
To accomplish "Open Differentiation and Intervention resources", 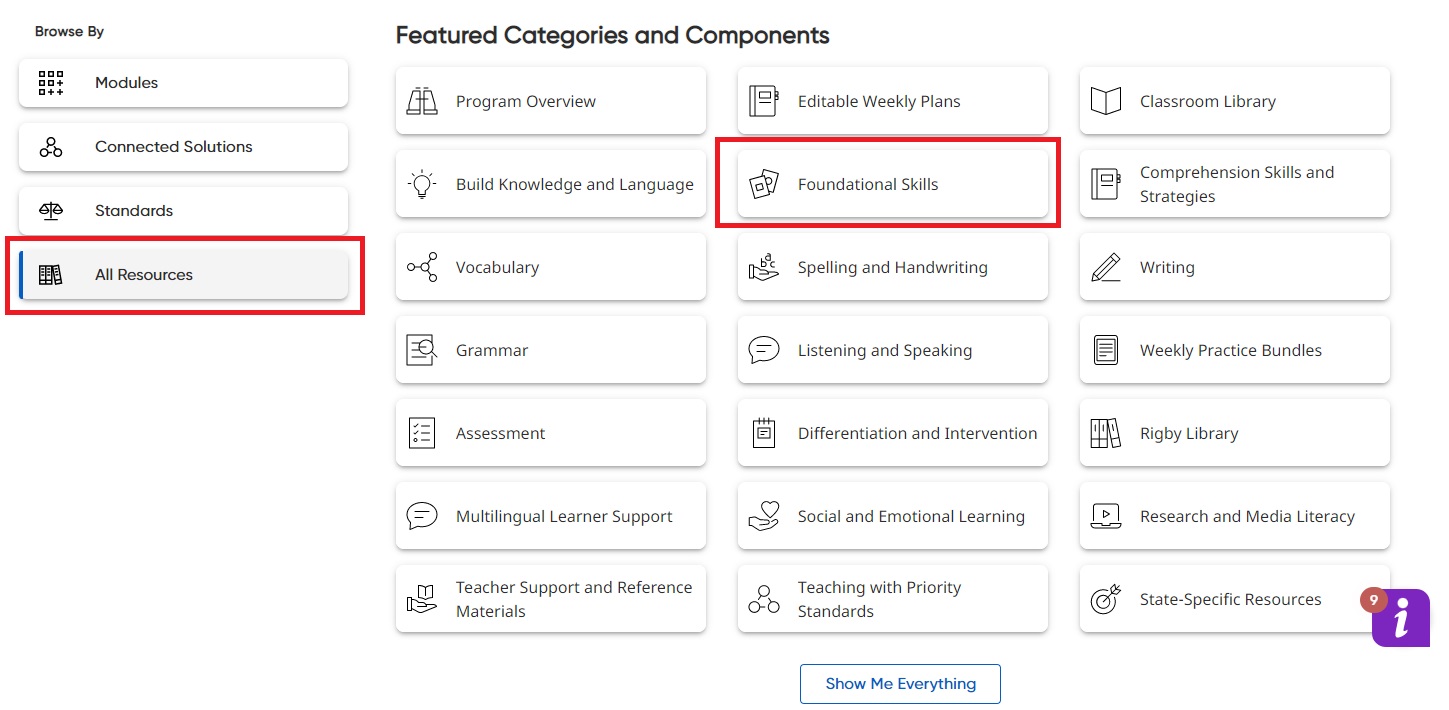I will click(891, 433).
